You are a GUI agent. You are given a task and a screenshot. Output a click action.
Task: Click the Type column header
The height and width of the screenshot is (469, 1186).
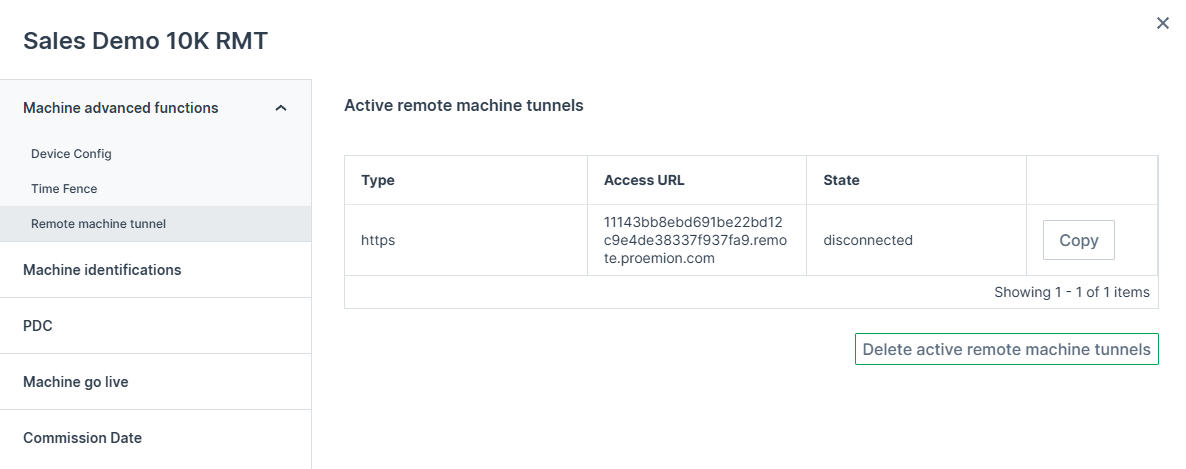pos(378,181)
